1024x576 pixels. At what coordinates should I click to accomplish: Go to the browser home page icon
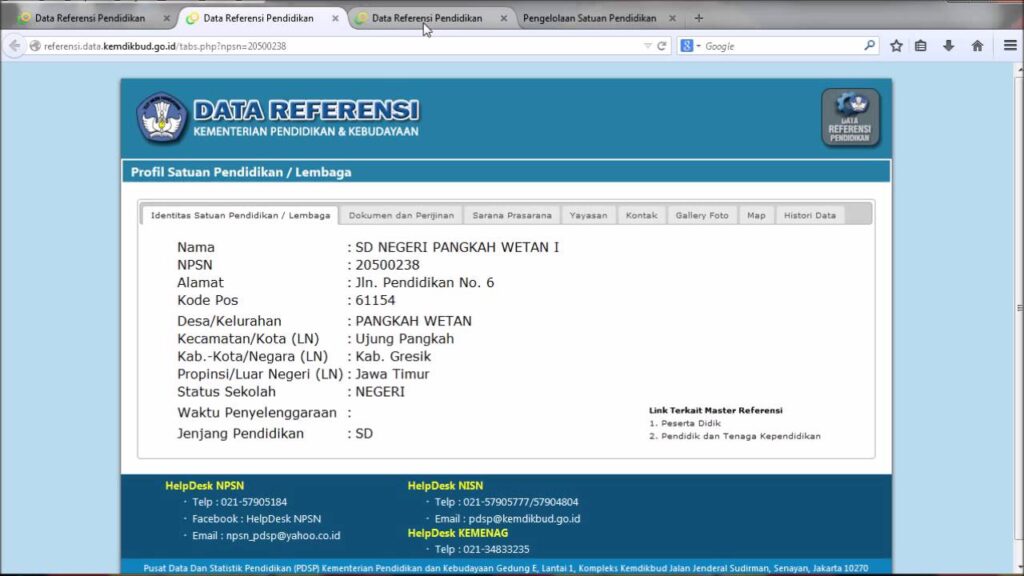pyautogui.click(x=977, y=46)
